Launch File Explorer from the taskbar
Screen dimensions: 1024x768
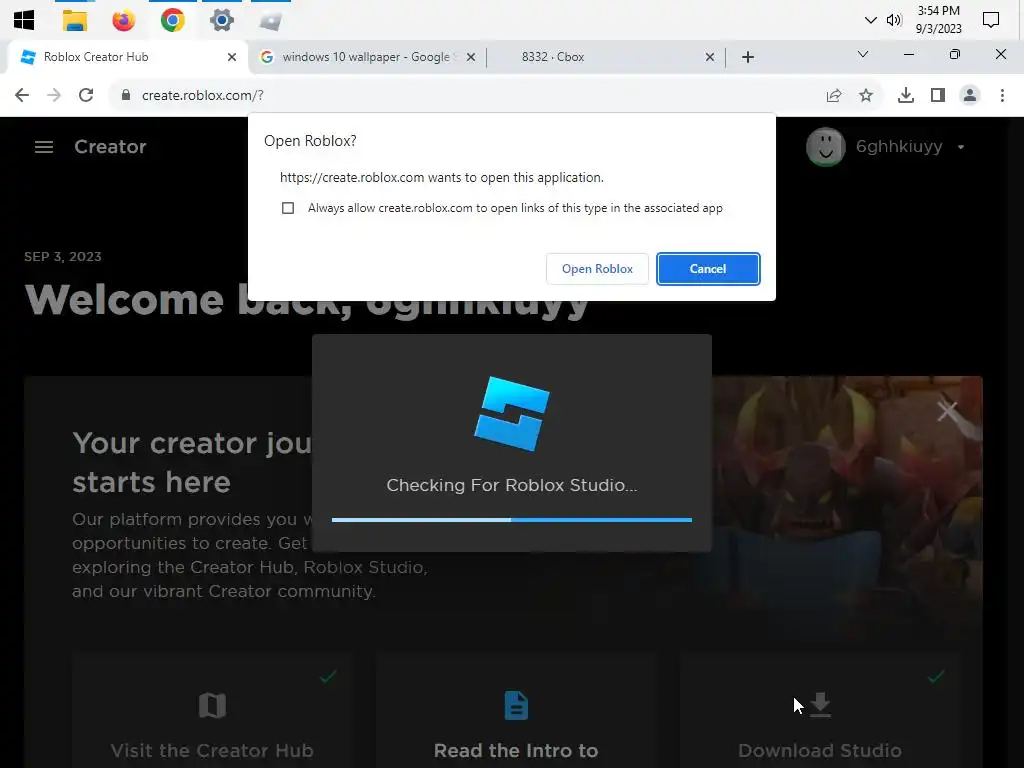(74, 20)
